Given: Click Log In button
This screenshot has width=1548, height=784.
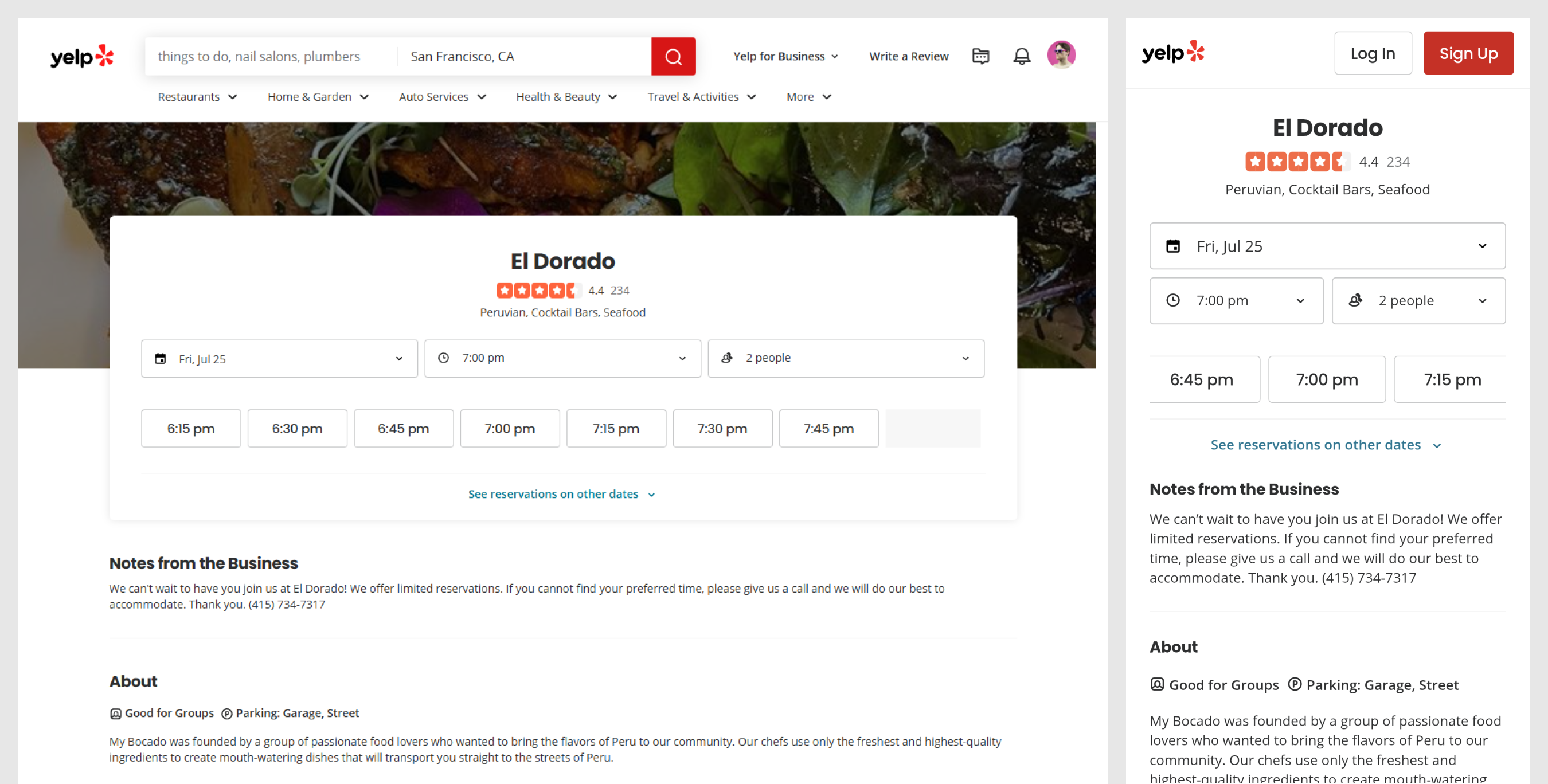Looking at the screenshot, I should tap(1373, 53).
